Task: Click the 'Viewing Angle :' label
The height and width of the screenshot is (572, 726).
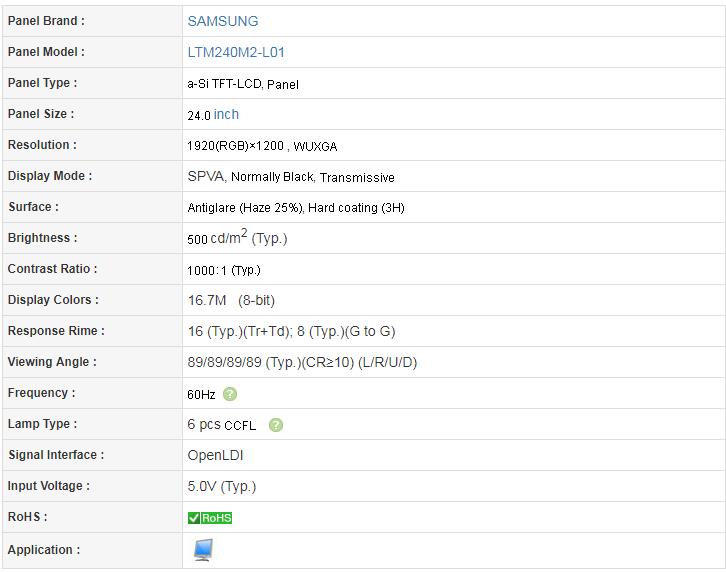Action: pyautogui.click(x=52, y=362)
